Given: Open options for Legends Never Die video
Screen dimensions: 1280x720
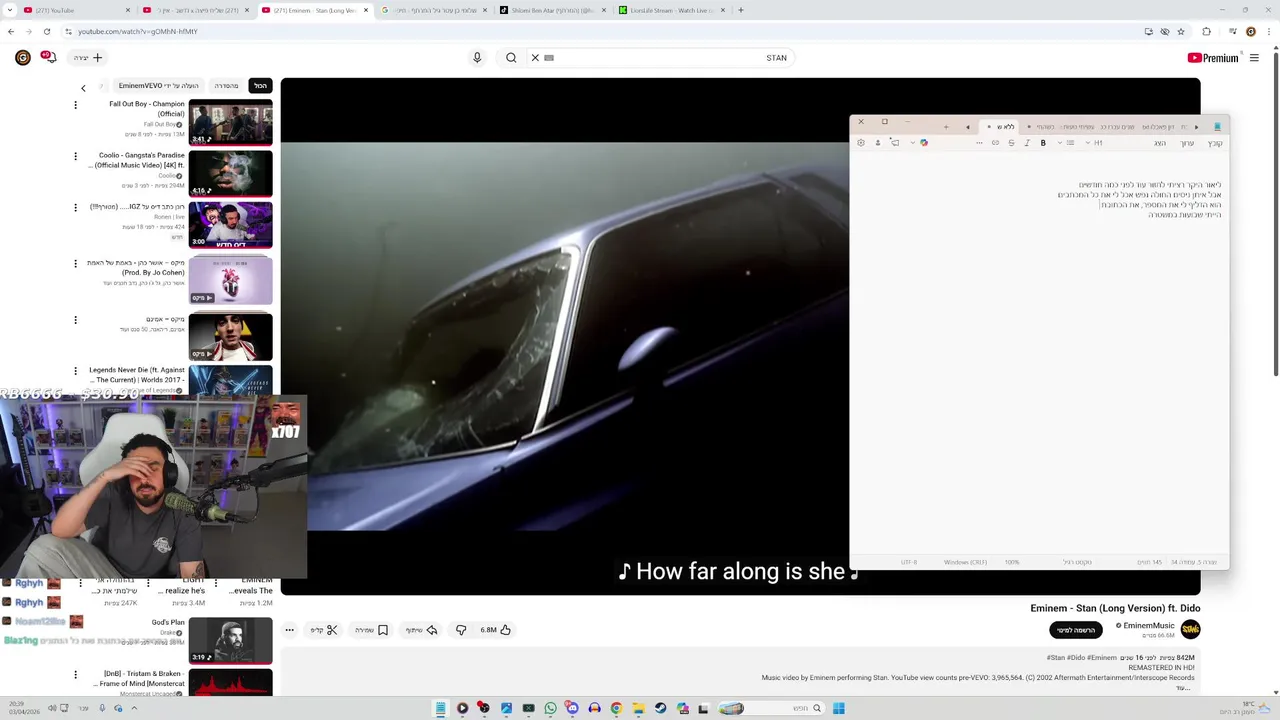Looking at the screenshot, I should click(x=75, y=370).
